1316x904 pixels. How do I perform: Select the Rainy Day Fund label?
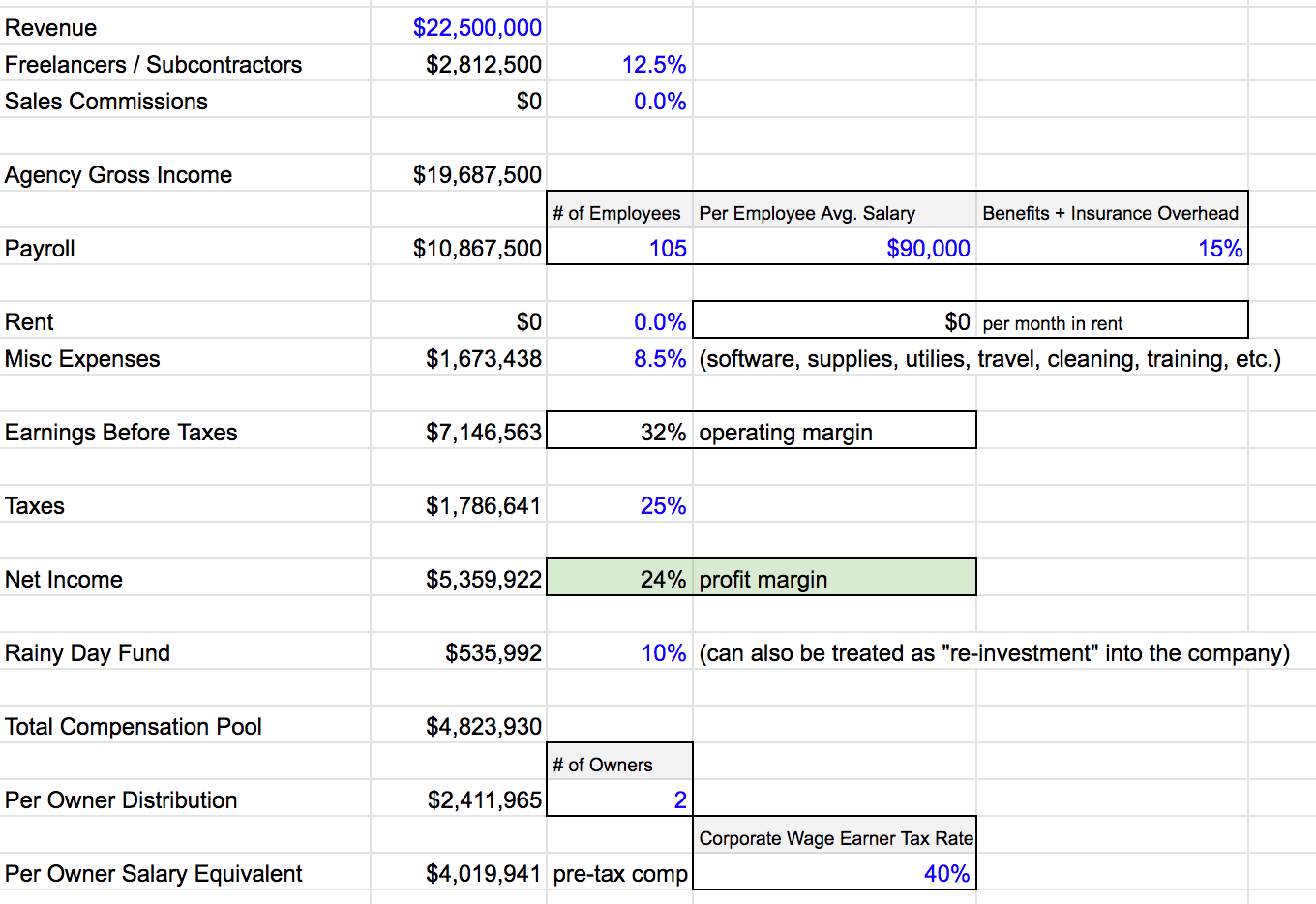[x=87, y=653]
